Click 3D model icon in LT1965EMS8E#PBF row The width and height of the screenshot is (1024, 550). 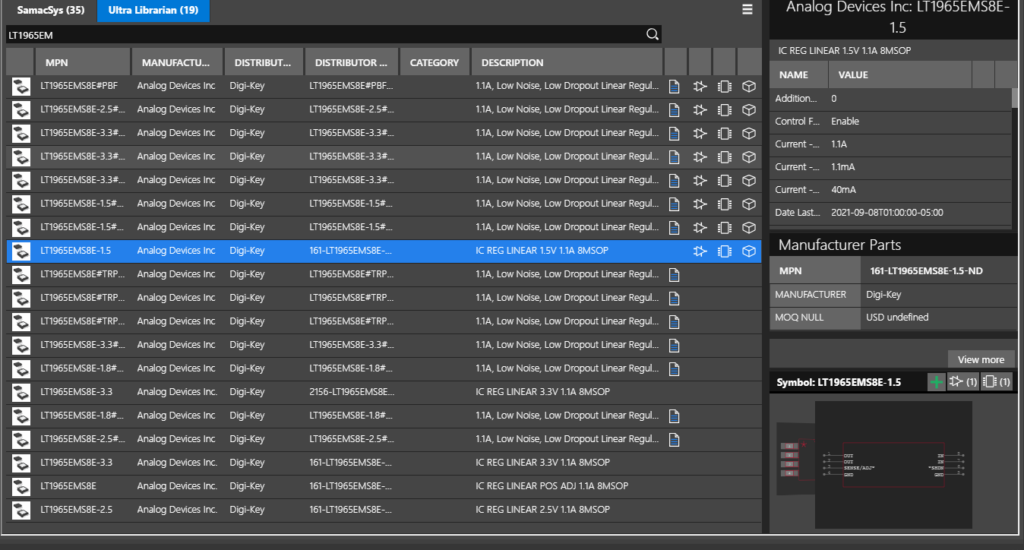[x=749, y=86]
